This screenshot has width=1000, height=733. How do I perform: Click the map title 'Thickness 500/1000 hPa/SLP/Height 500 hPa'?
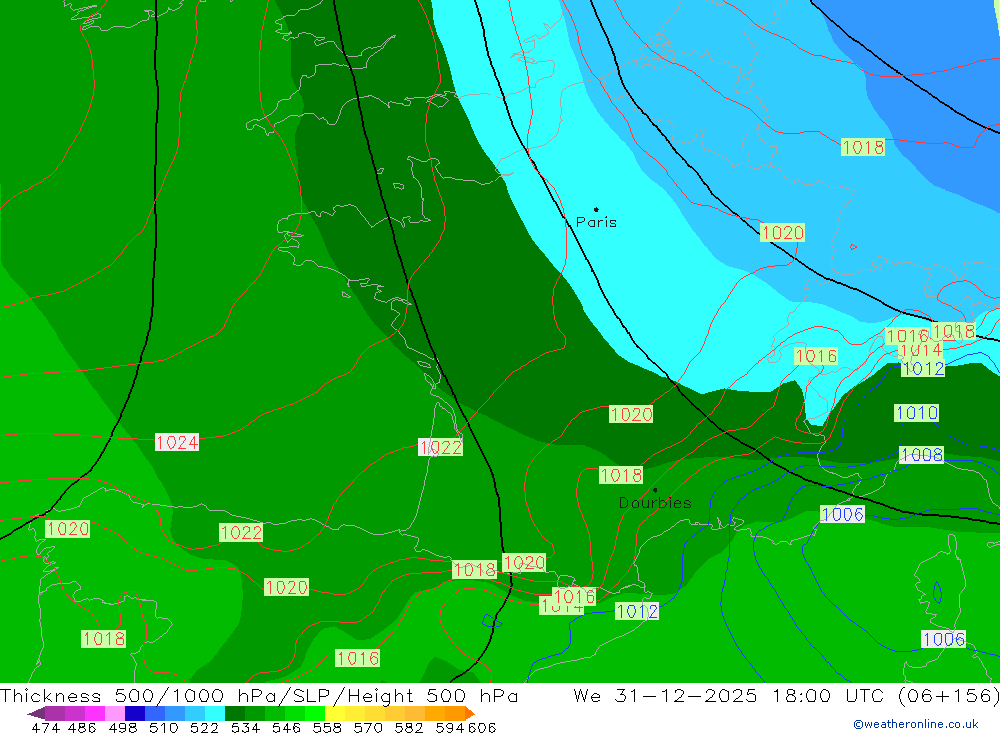[259, 695]
